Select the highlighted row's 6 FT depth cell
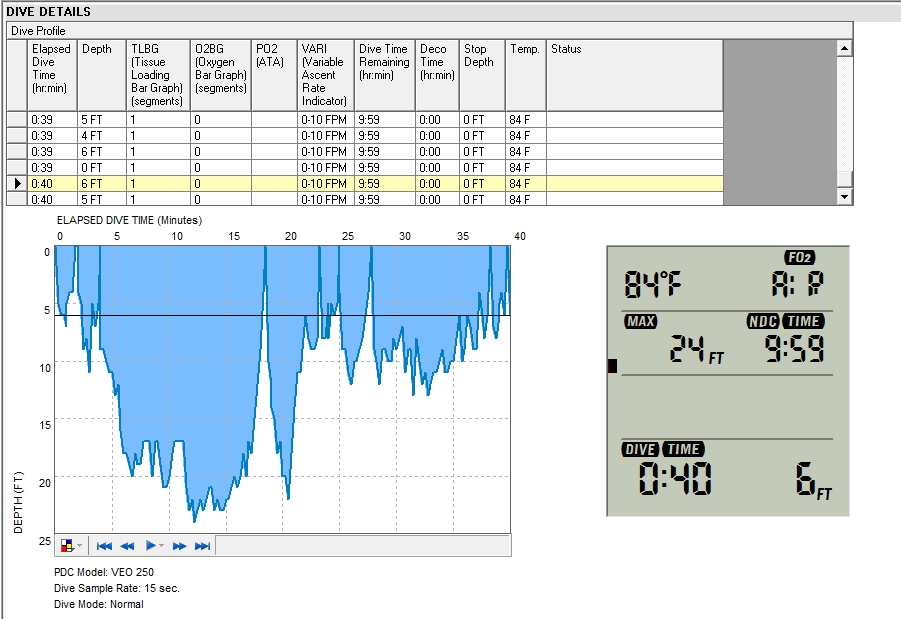The width and height of the screenshot is (901, 619). (x=102, y=183)
